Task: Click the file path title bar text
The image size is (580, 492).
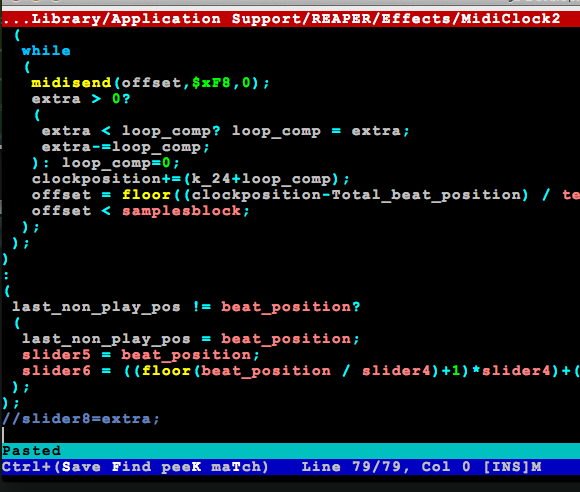Action: click(281, 19)
